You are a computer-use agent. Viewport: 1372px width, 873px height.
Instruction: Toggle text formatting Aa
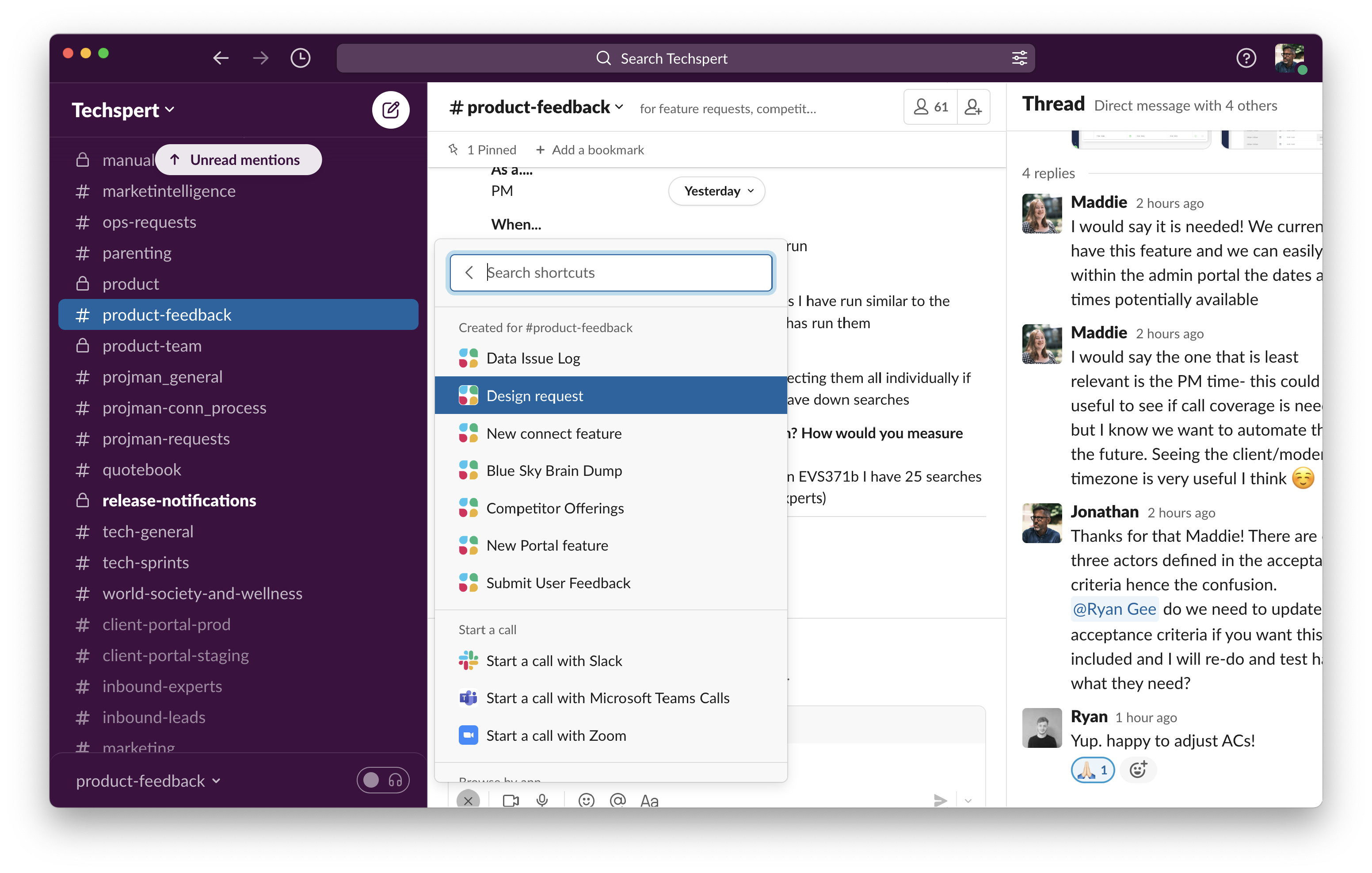[x=650, y=800]
